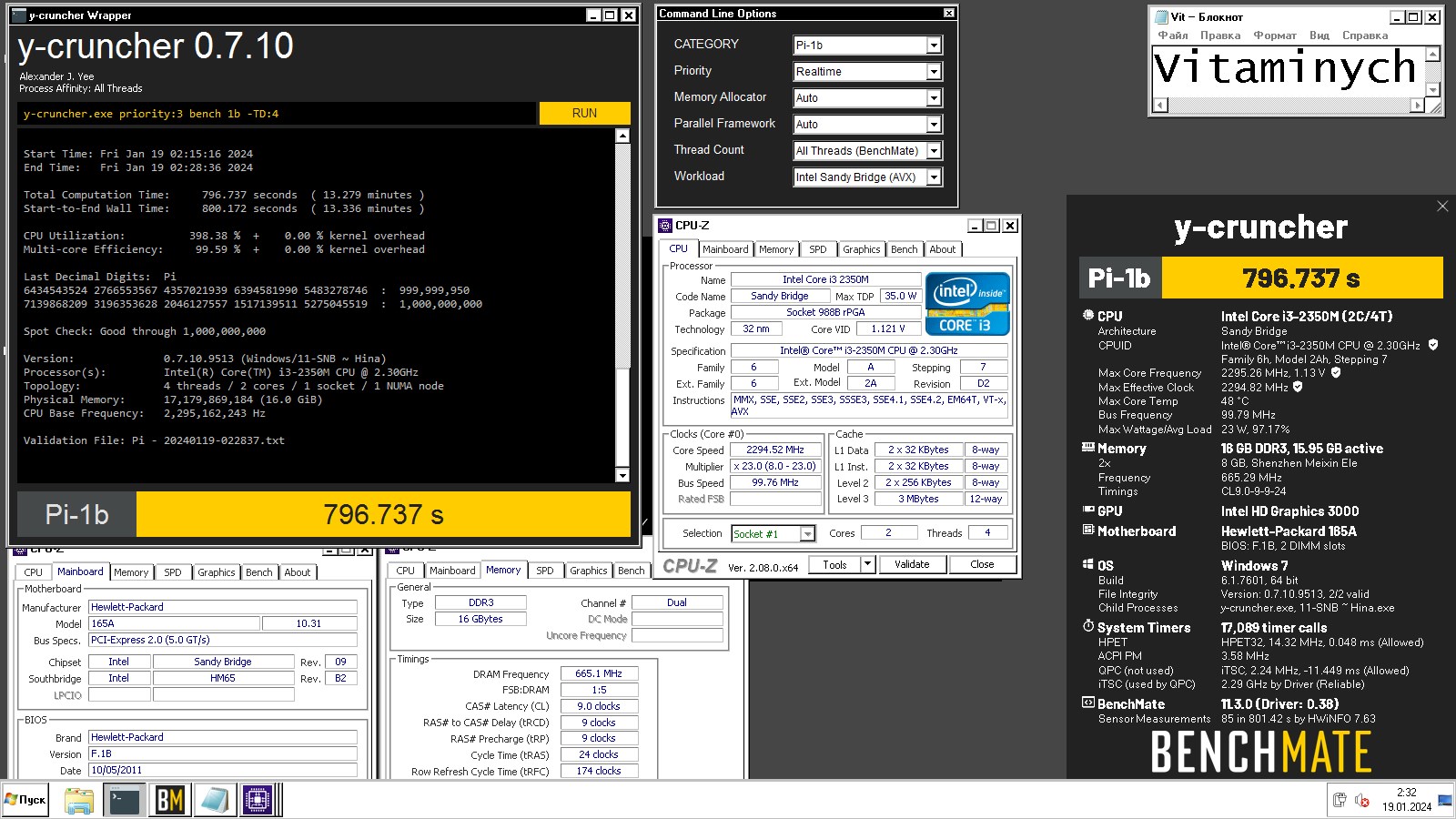Click the BenchMate section icon
Image resolution: width=1456 pixels, height=819 pixels.
[1087, 703]
